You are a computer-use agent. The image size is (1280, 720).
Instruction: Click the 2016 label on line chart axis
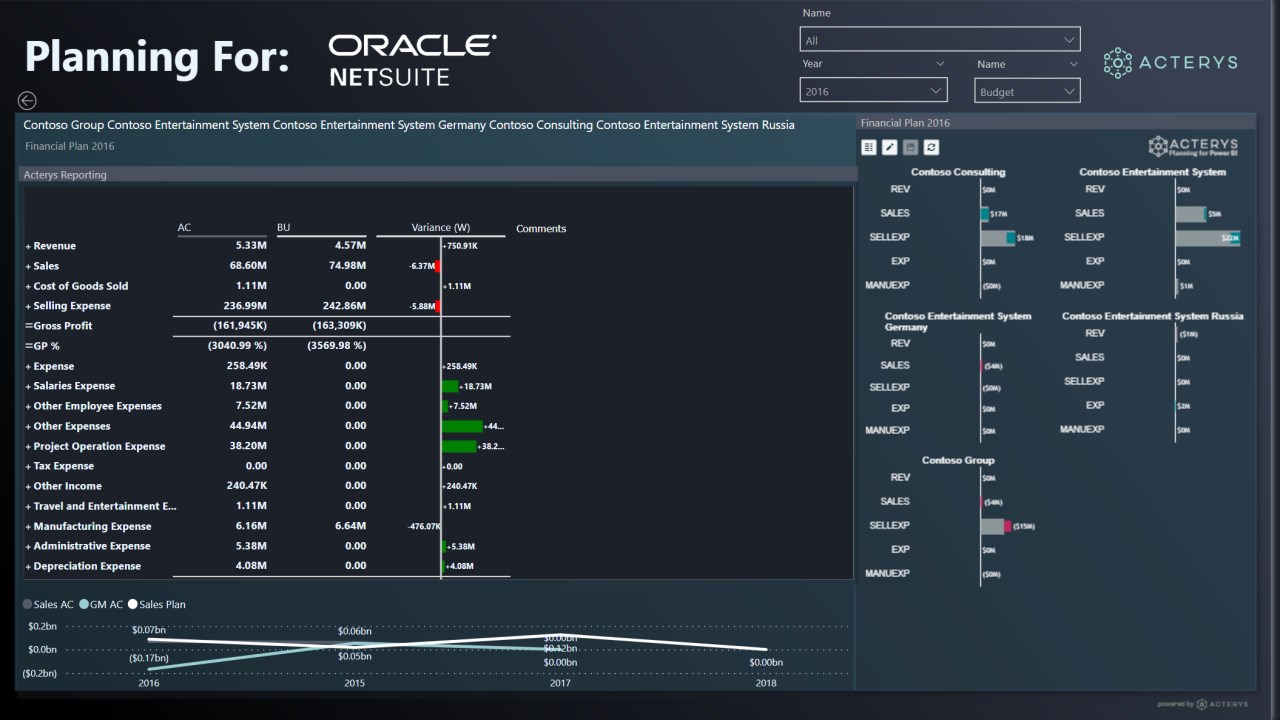[x=149, y=683]
